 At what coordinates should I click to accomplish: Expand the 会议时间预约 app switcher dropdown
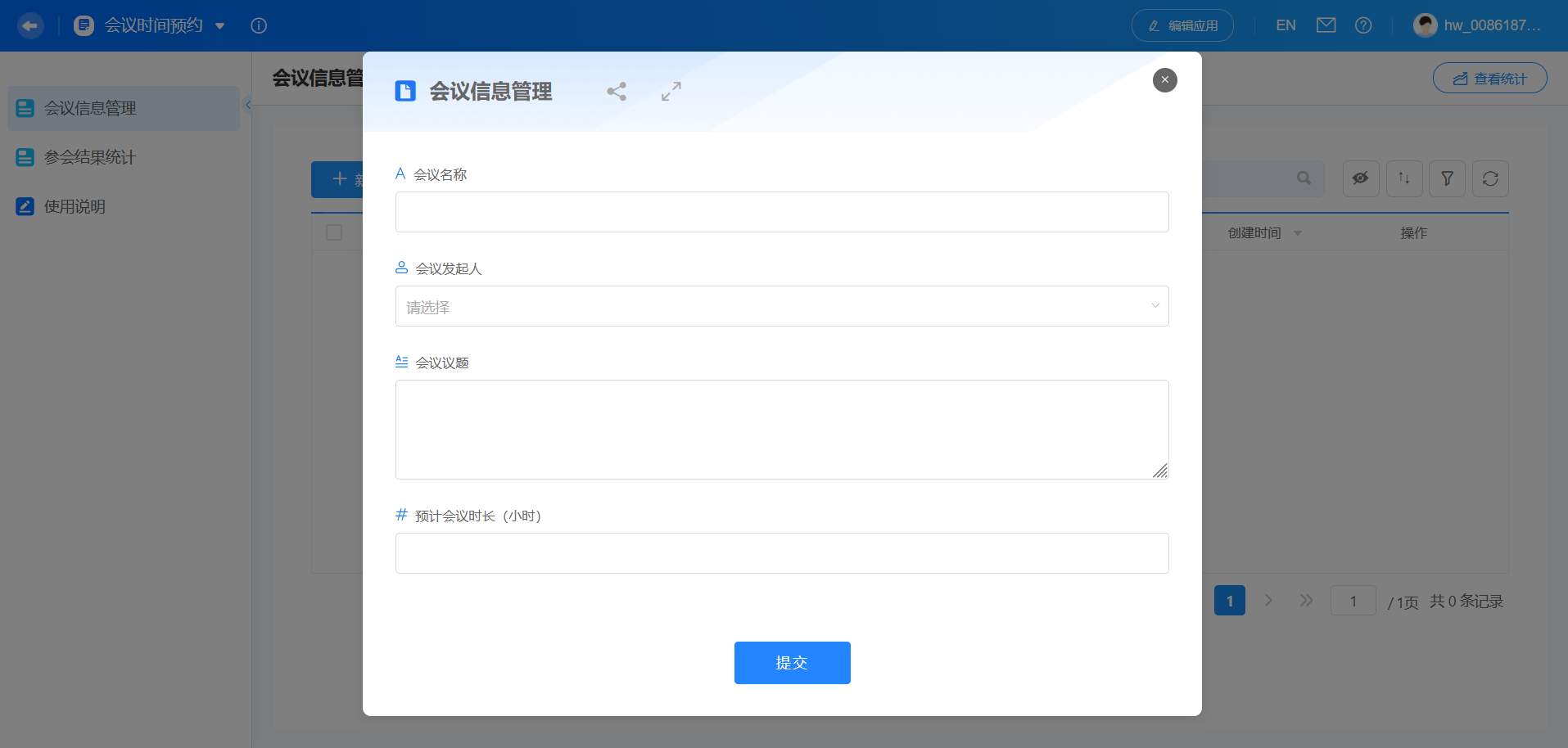(219, 25)
